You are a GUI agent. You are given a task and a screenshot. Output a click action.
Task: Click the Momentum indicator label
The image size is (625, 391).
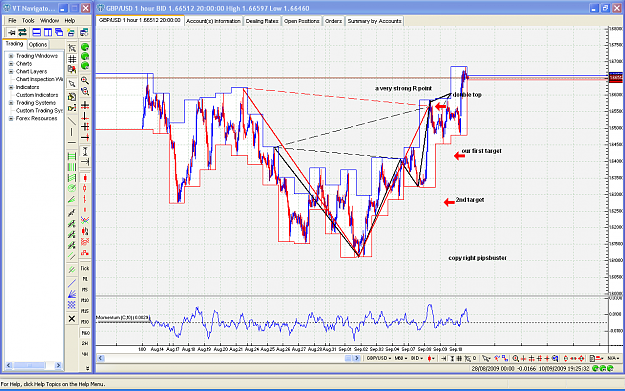122,318
